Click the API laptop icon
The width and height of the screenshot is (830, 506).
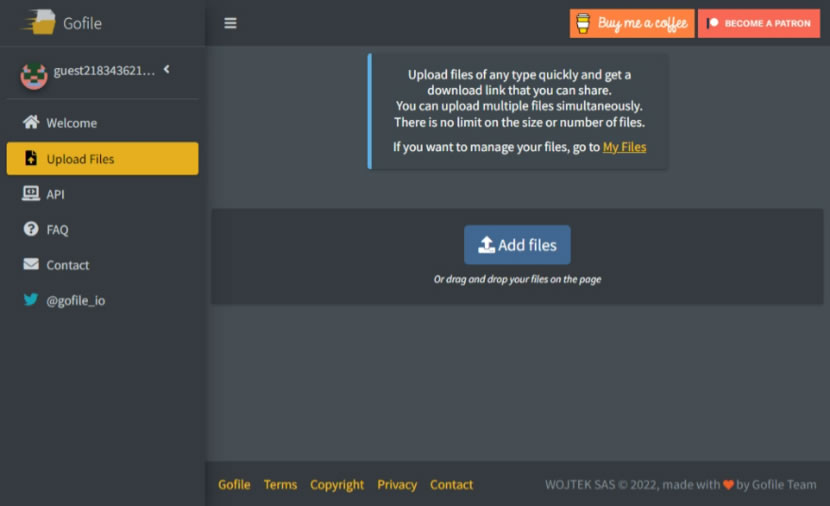31,194
